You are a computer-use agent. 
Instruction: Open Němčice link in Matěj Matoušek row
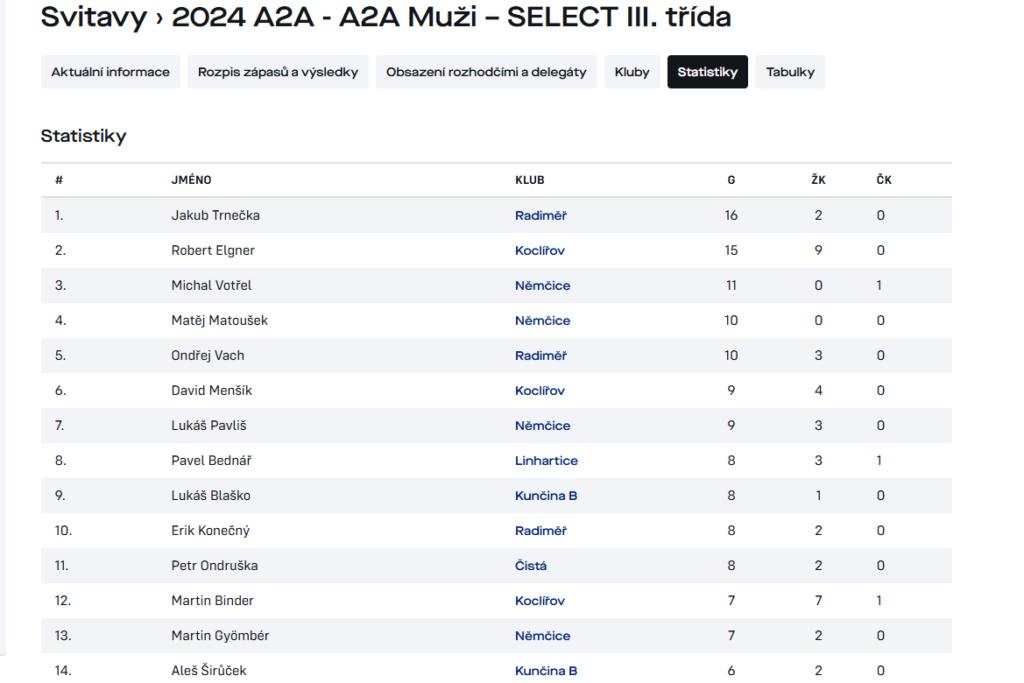[543, 321]
